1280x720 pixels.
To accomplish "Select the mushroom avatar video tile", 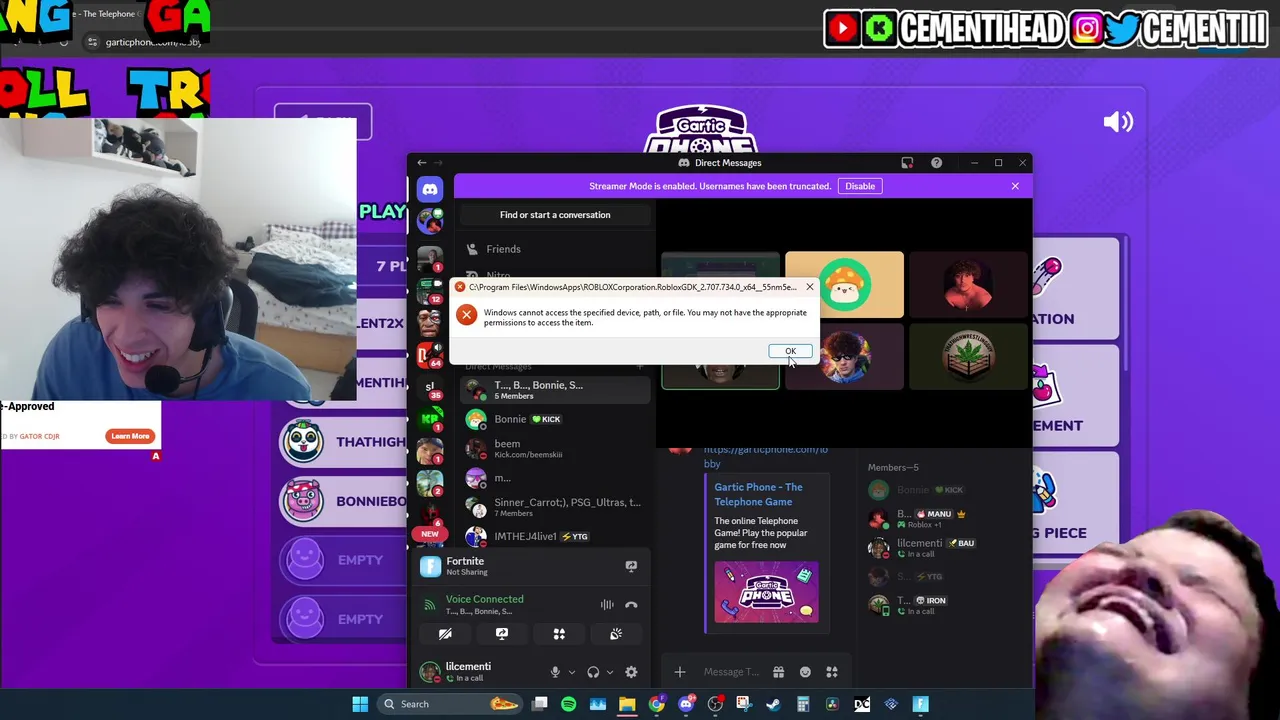I will [x=844, y=285].
